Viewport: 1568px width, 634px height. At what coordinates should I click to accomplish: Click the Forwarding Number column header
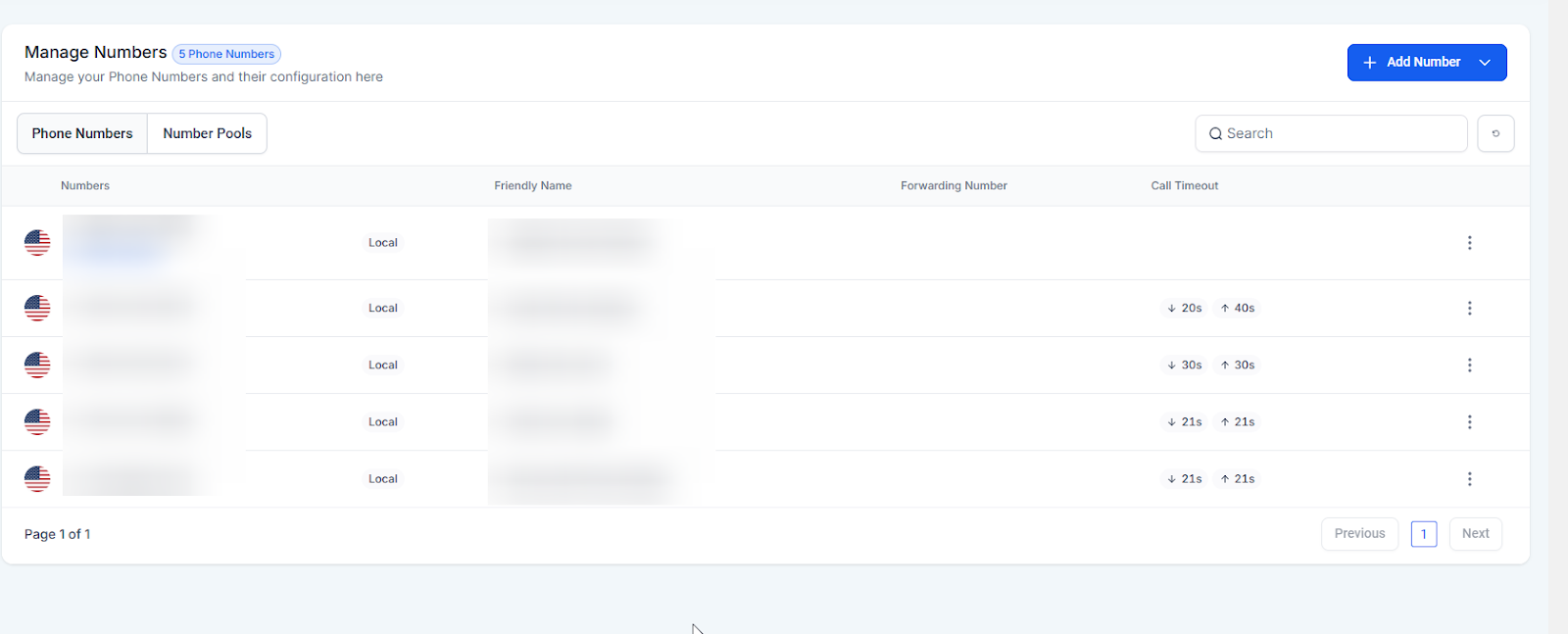click(954, 185)
